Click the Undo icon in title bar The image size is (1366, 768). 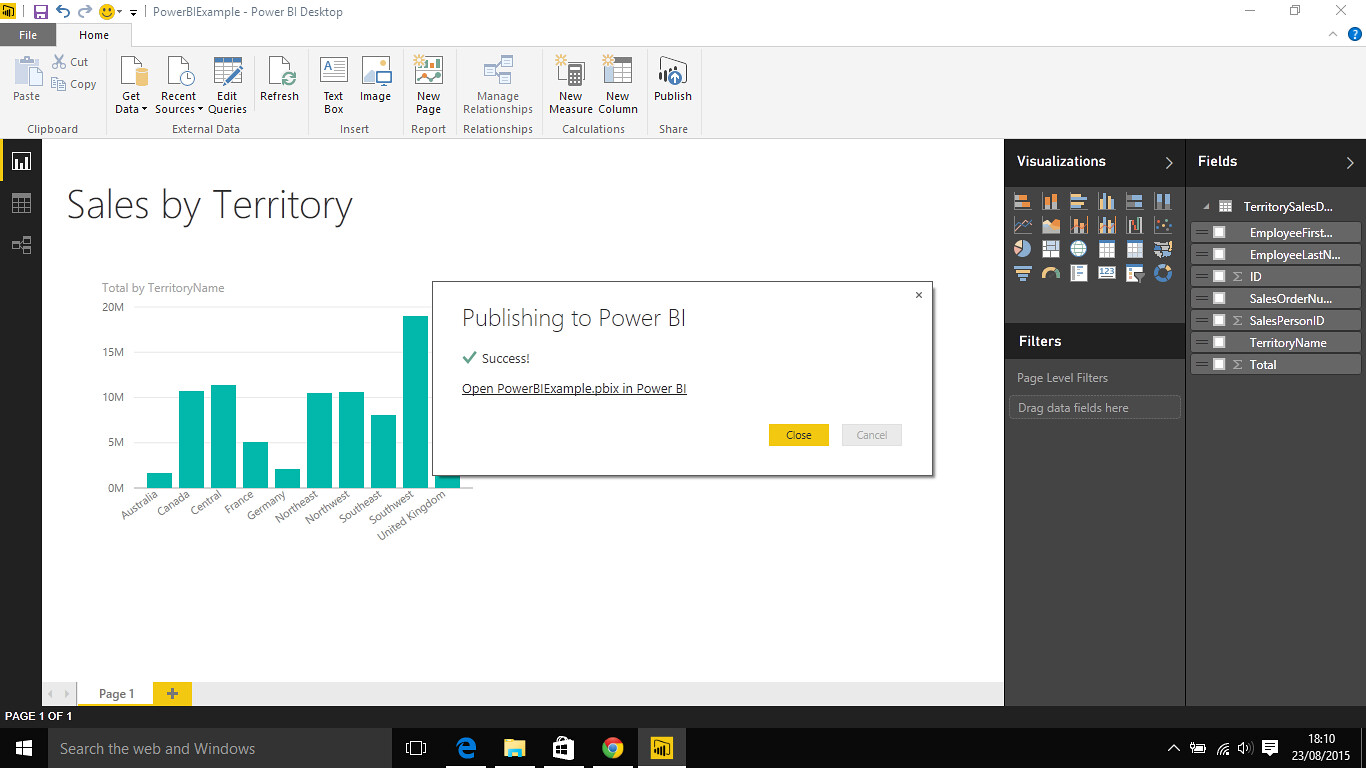click(63, 12)
